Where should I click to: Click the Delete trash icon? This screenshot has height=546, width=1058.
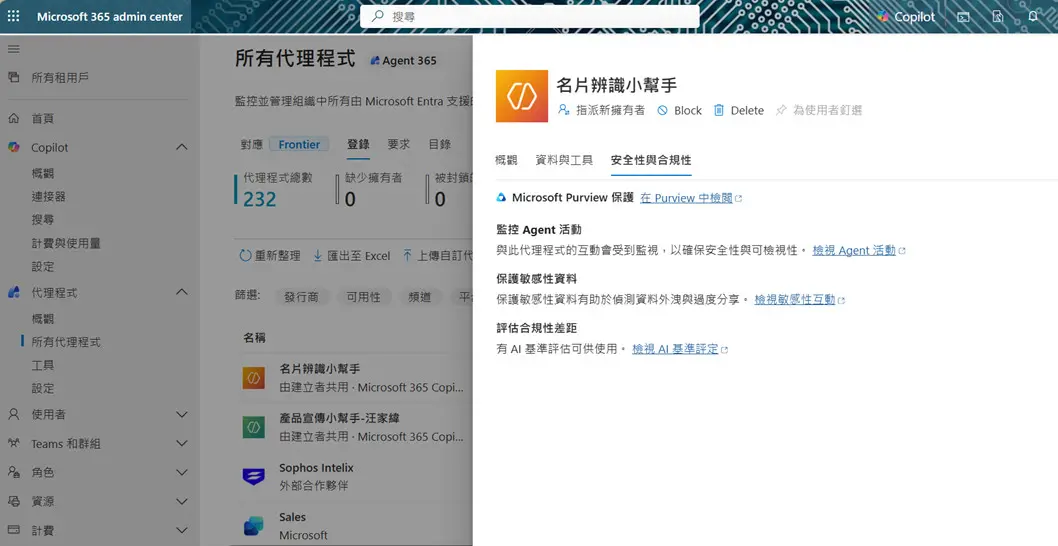tap(719, 110)
